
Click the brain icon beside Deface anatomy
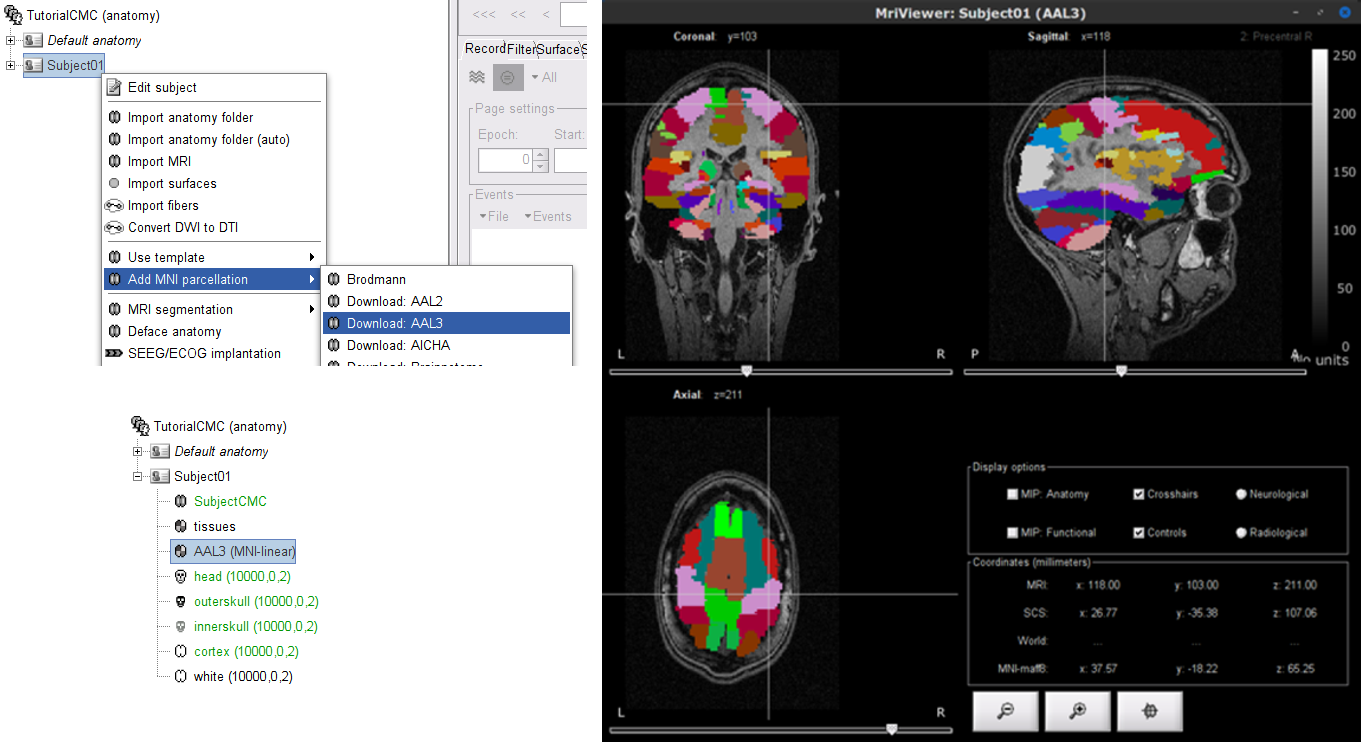[x=114, y=331]
